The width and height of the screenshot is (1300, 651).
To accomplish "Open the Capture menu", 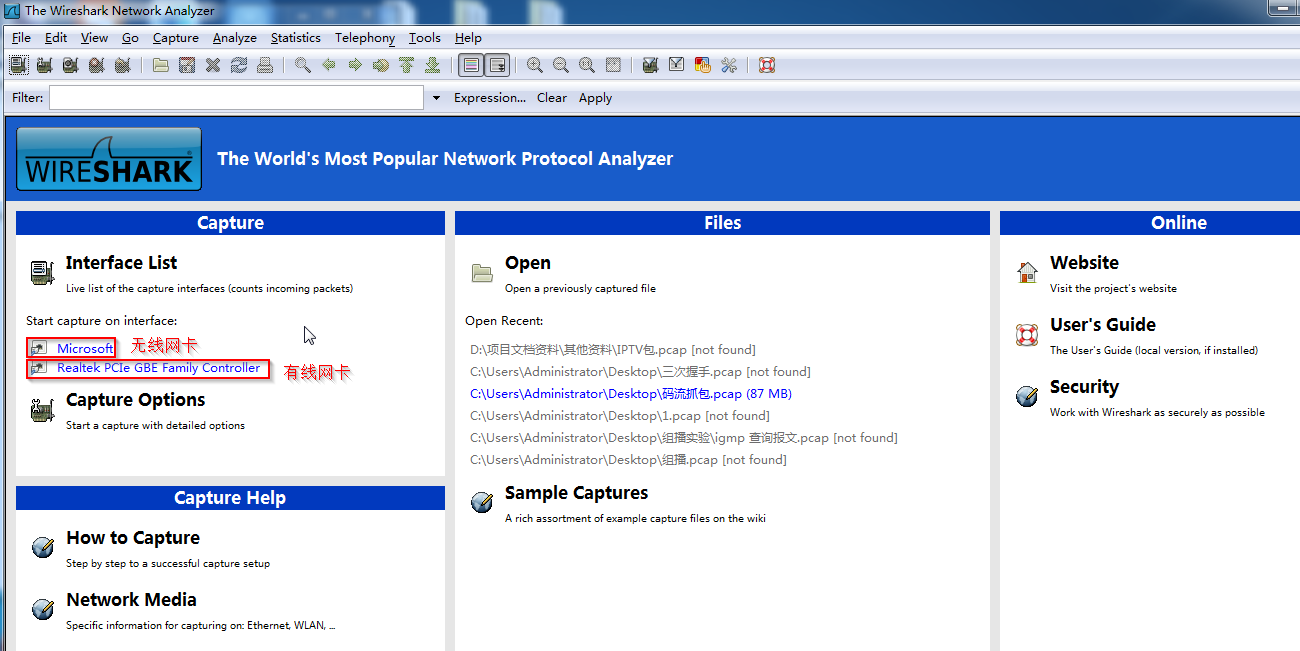I will tap(176, 38).
